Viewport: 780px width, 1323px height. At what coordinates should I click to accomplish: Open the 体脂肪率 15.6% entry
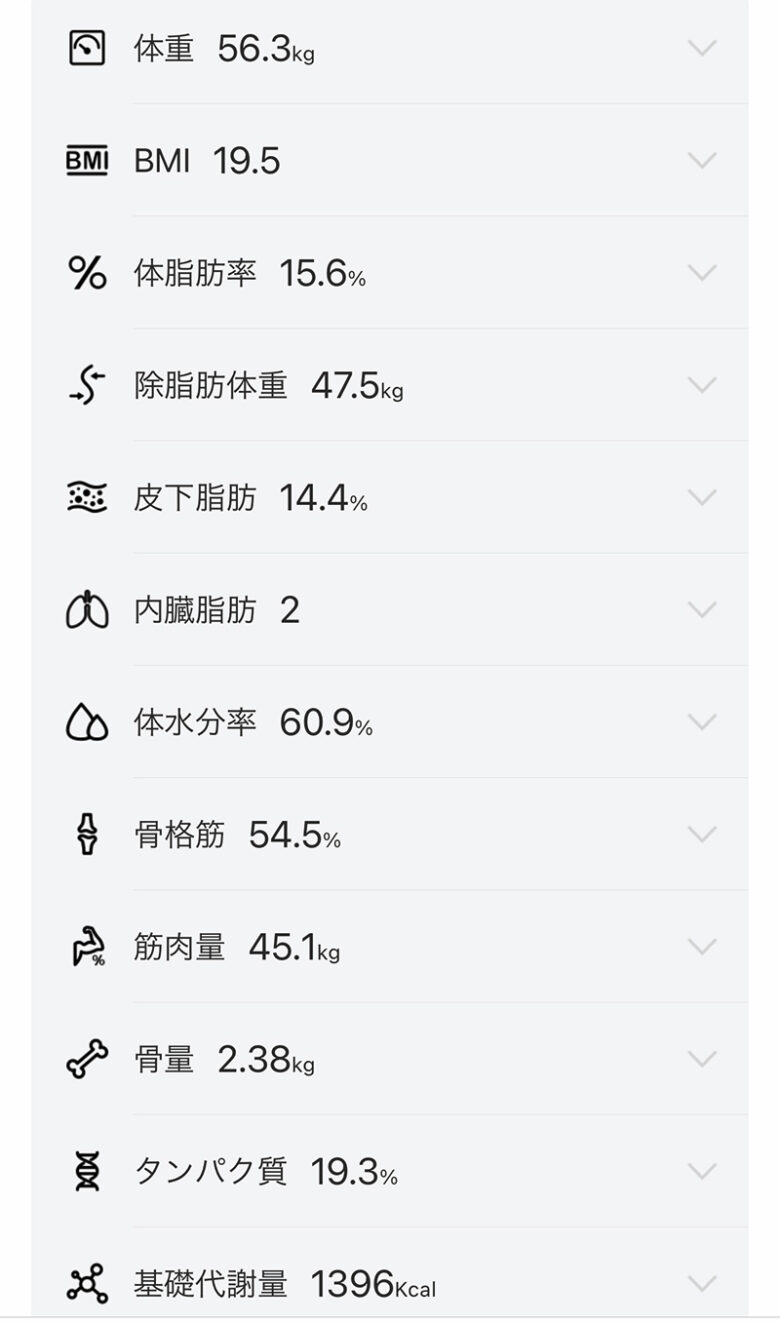point(250,273)
